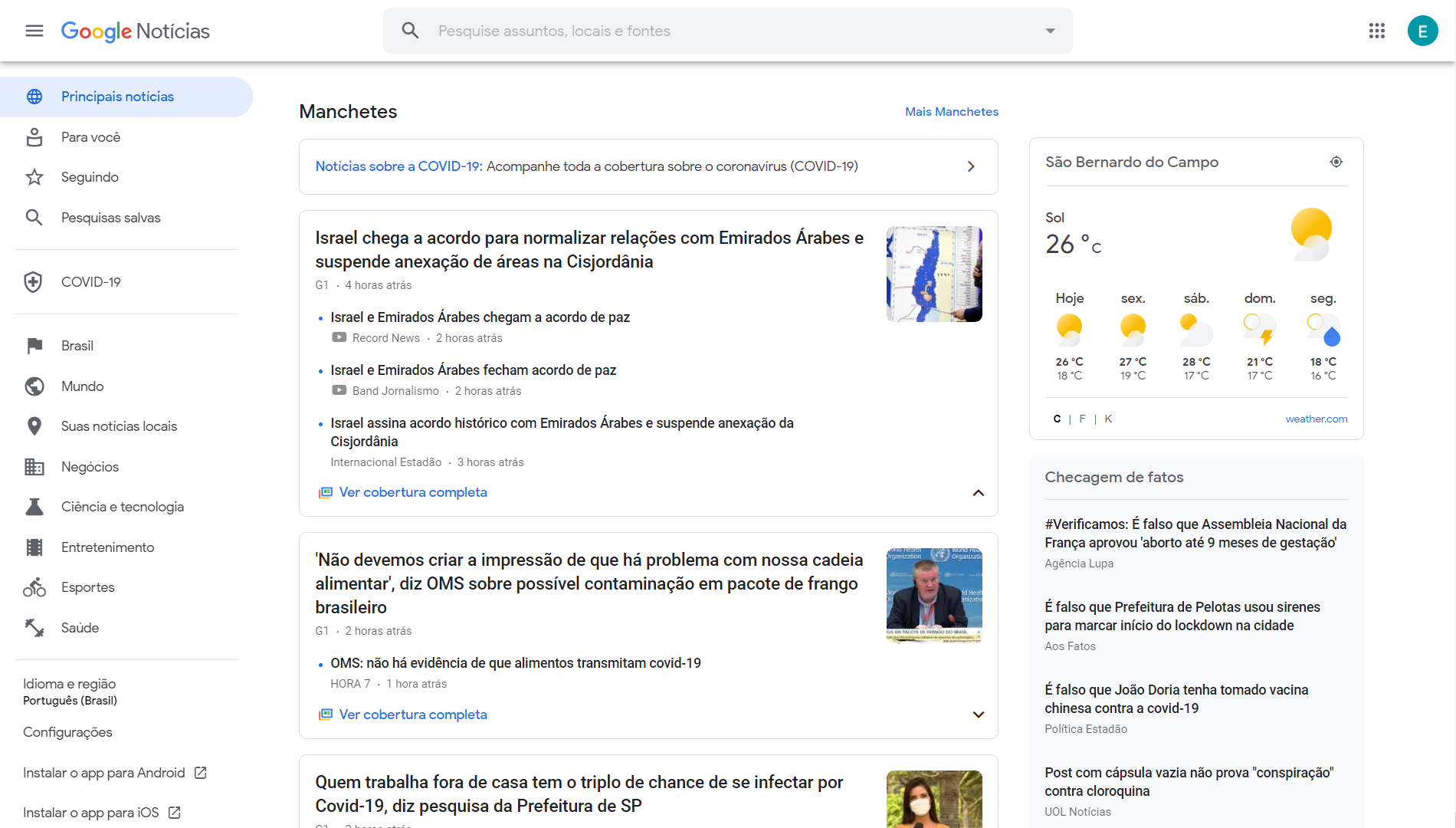Select Para você in sidebar
This screenshot has height=828, width=1456.
click(90, 137)
